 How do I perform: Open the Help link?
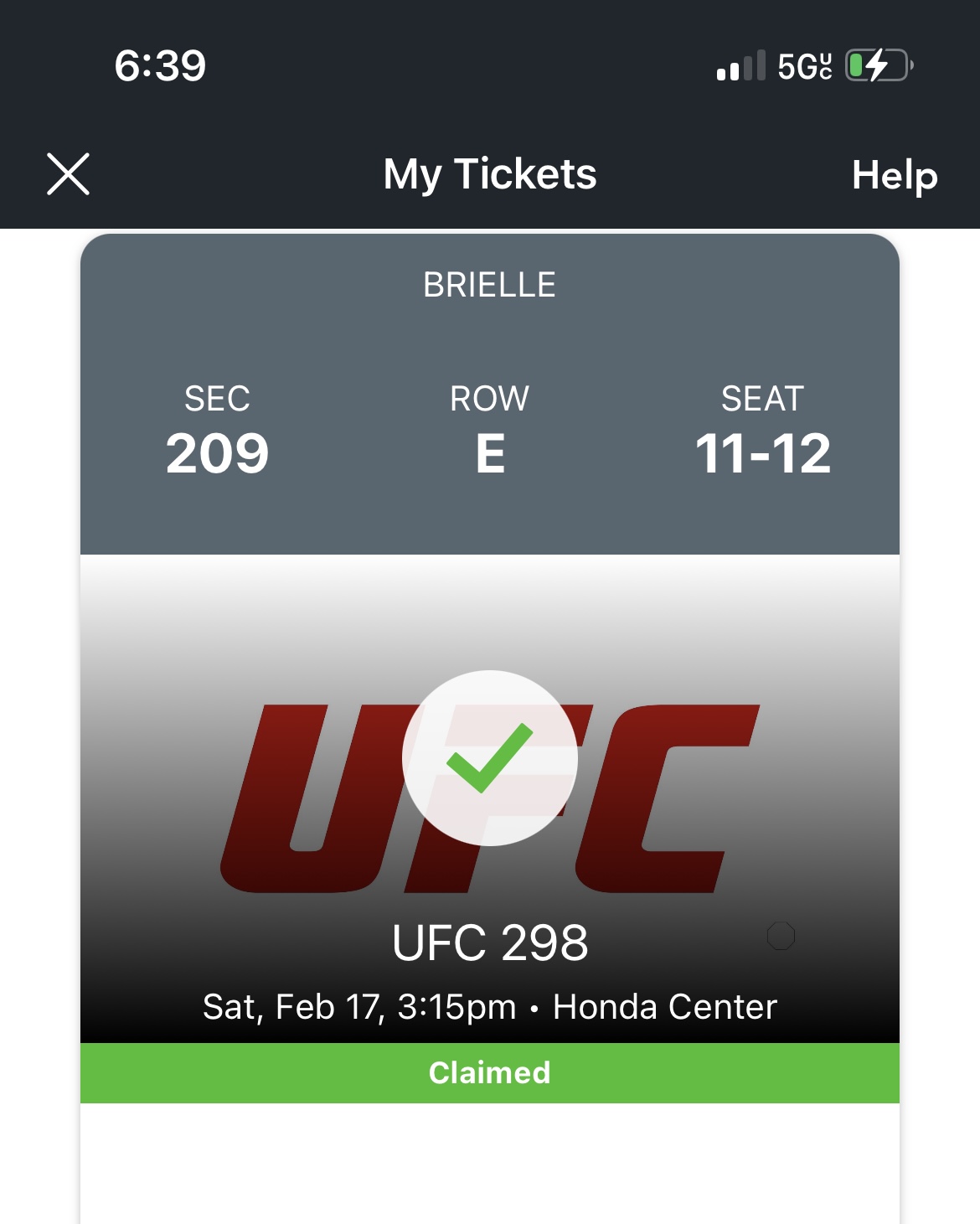pos(895,175)
